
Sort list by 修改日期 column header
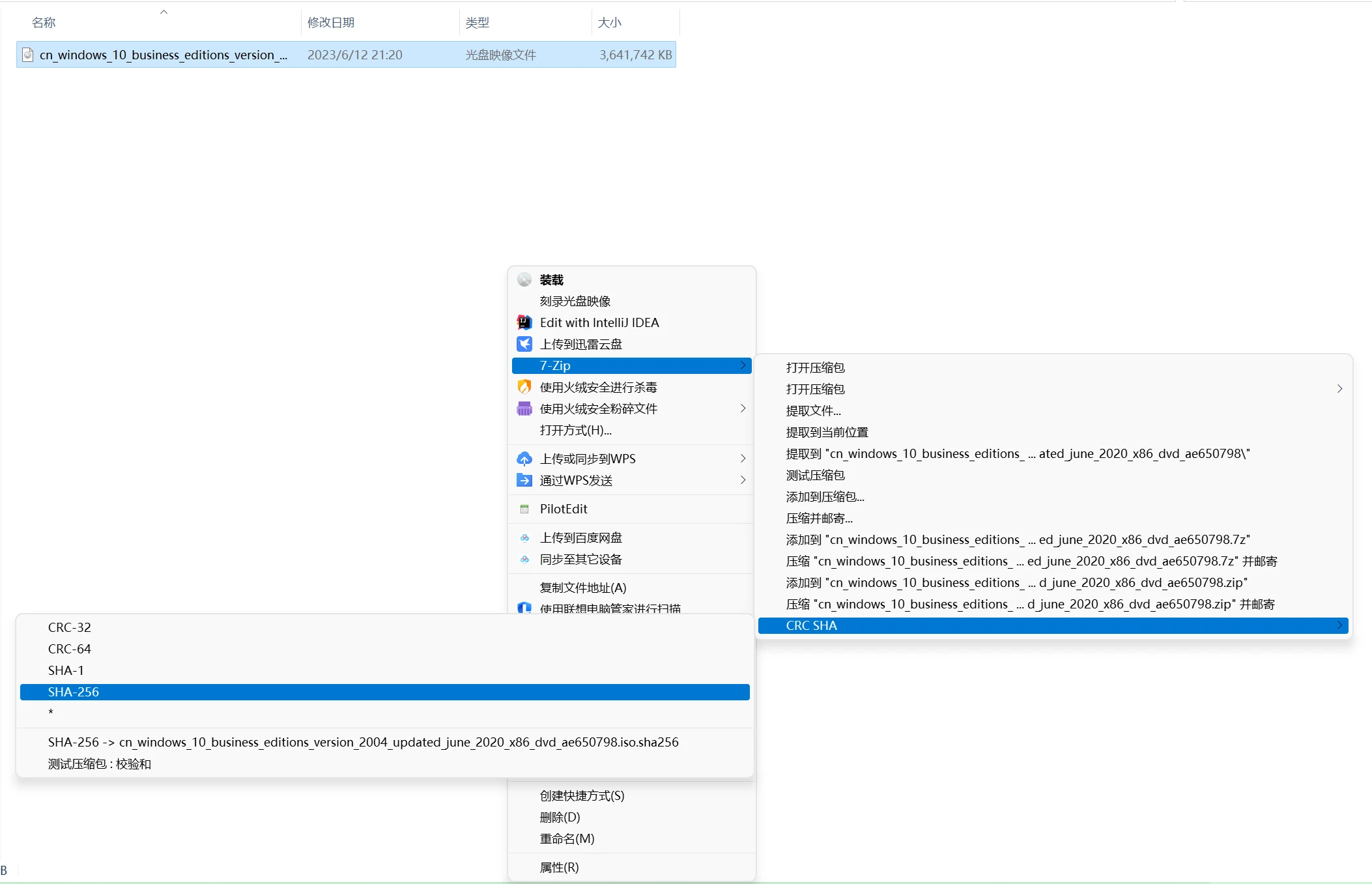tap(331, 22)
